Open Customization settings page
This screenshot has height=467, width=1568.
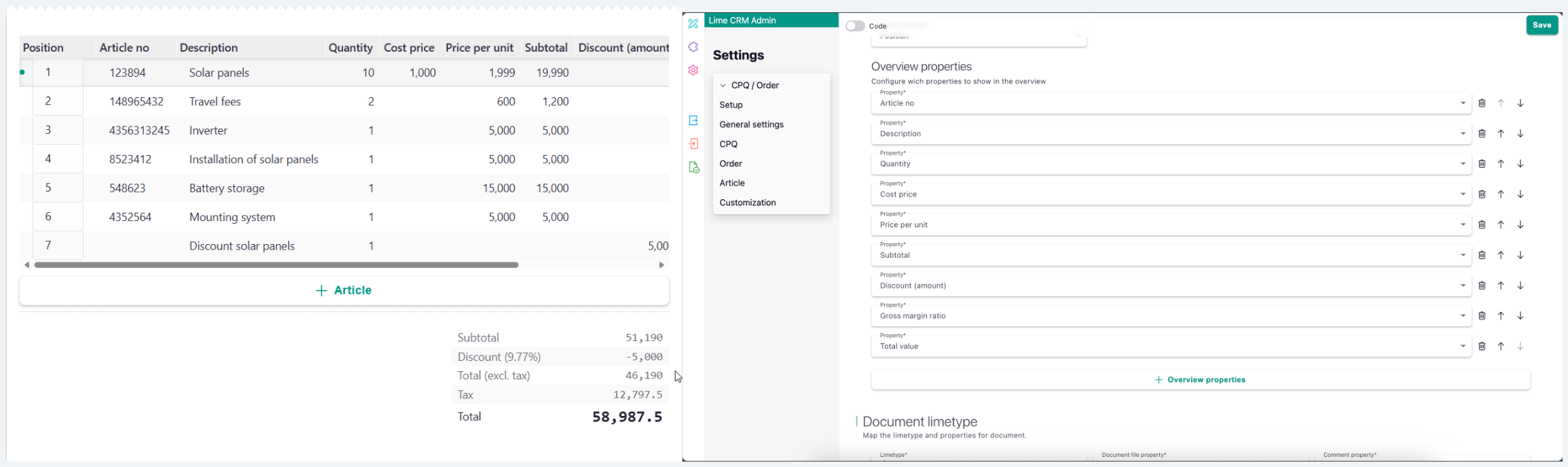tap(747, 203)
